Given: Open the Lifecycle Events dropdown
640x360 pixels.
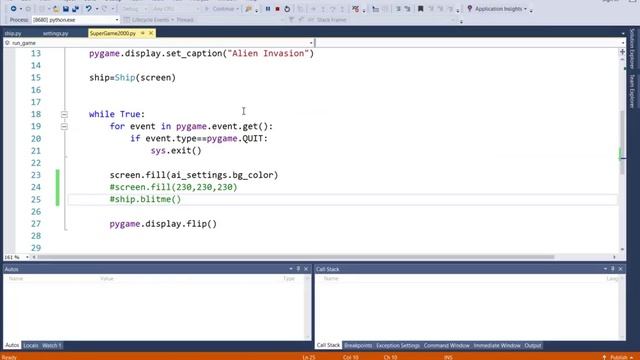Looking at the screenshot, I should [172, 20].
